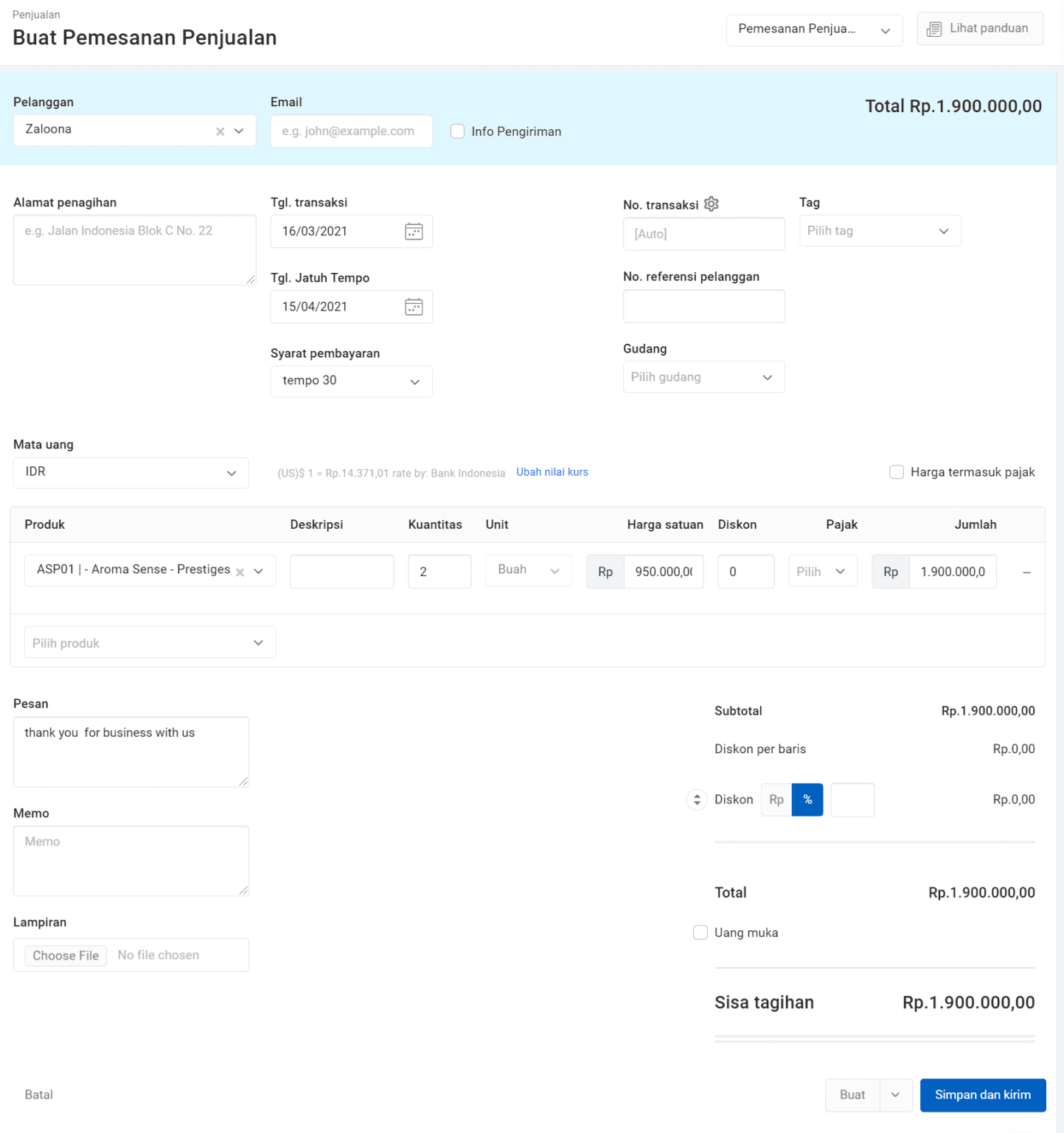Image resolution: width=1064 pixels, height=1133 pixels.
Task: Click the Lihat panduan guide icon
Action: click(x=934, y=29)
